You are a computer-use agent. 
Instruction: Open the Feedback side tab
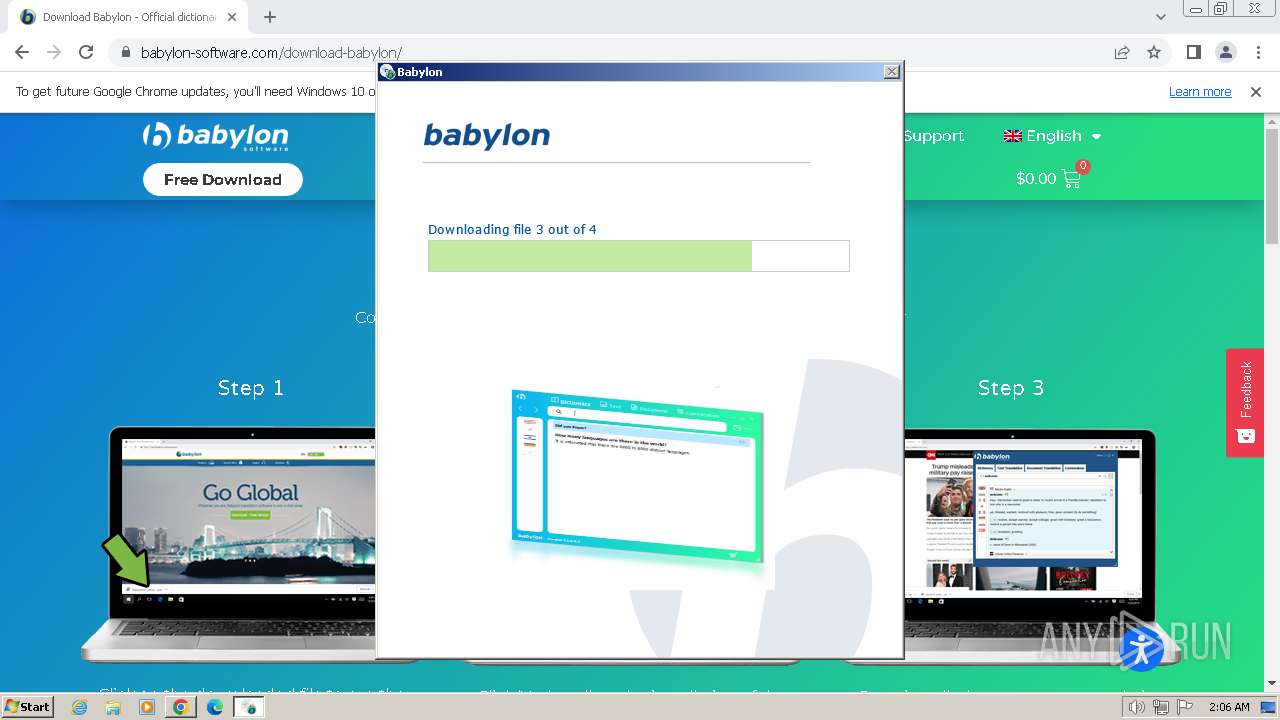point(1245,402)
